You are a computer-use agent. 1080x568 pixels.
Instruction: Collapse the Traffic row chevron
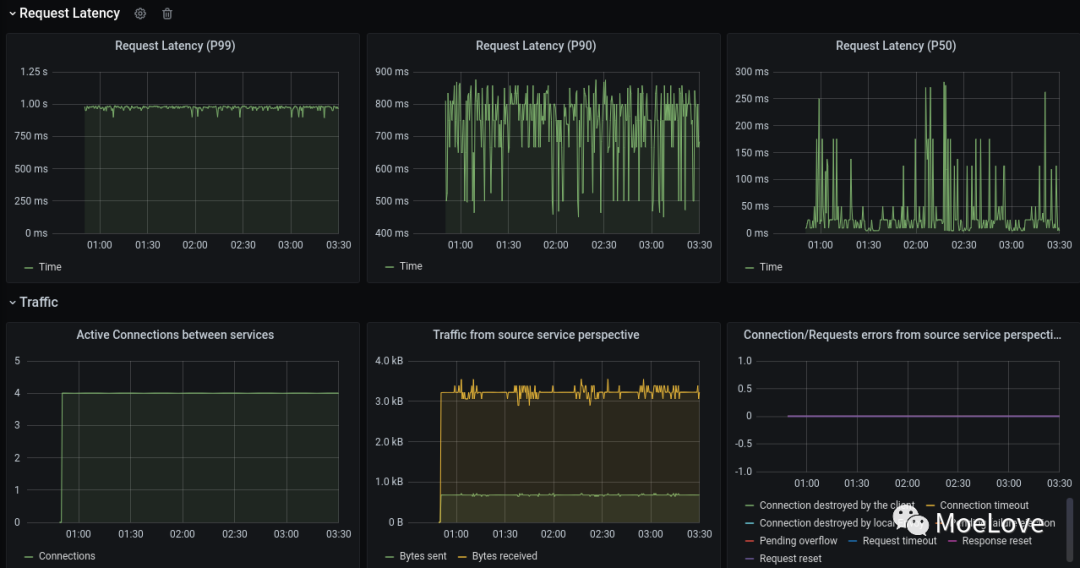(12, 302)
